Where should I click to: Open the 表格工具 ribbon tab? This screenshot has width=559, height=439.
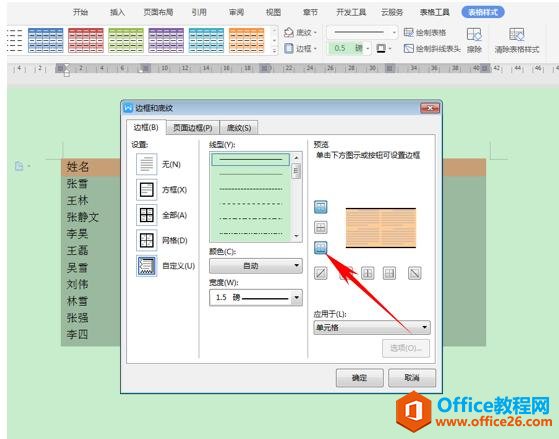tap(435, 12)
